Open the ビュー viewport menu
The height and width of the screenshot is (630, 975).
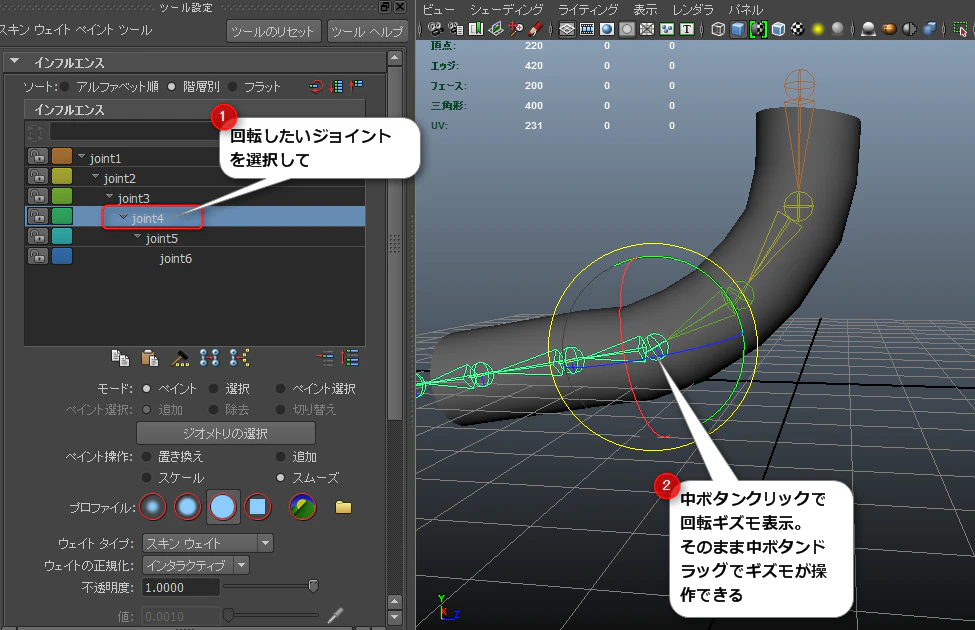coord(438,9)
